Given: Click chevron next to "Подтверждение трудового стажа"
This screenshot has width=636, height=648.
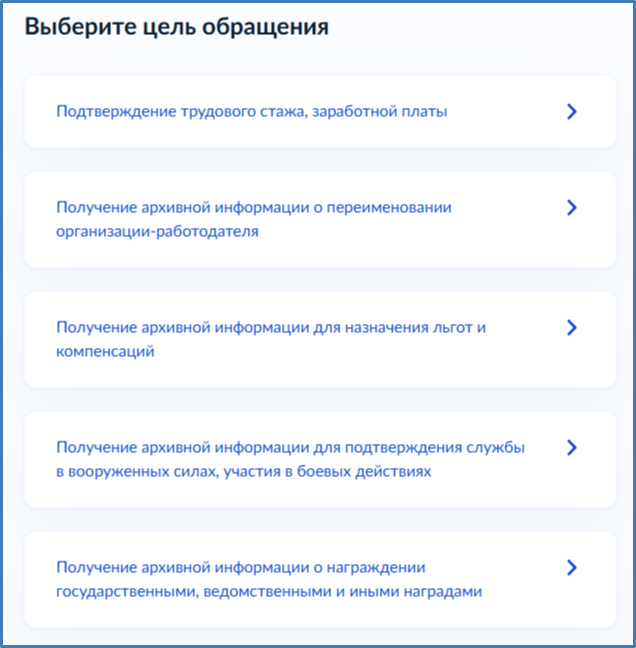Looking at the screenshot, I should 571,111.
